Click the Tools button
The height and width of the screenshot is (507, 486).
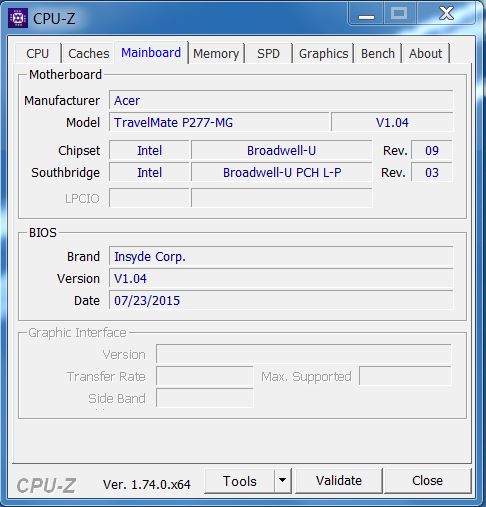(x=240, y=481)
